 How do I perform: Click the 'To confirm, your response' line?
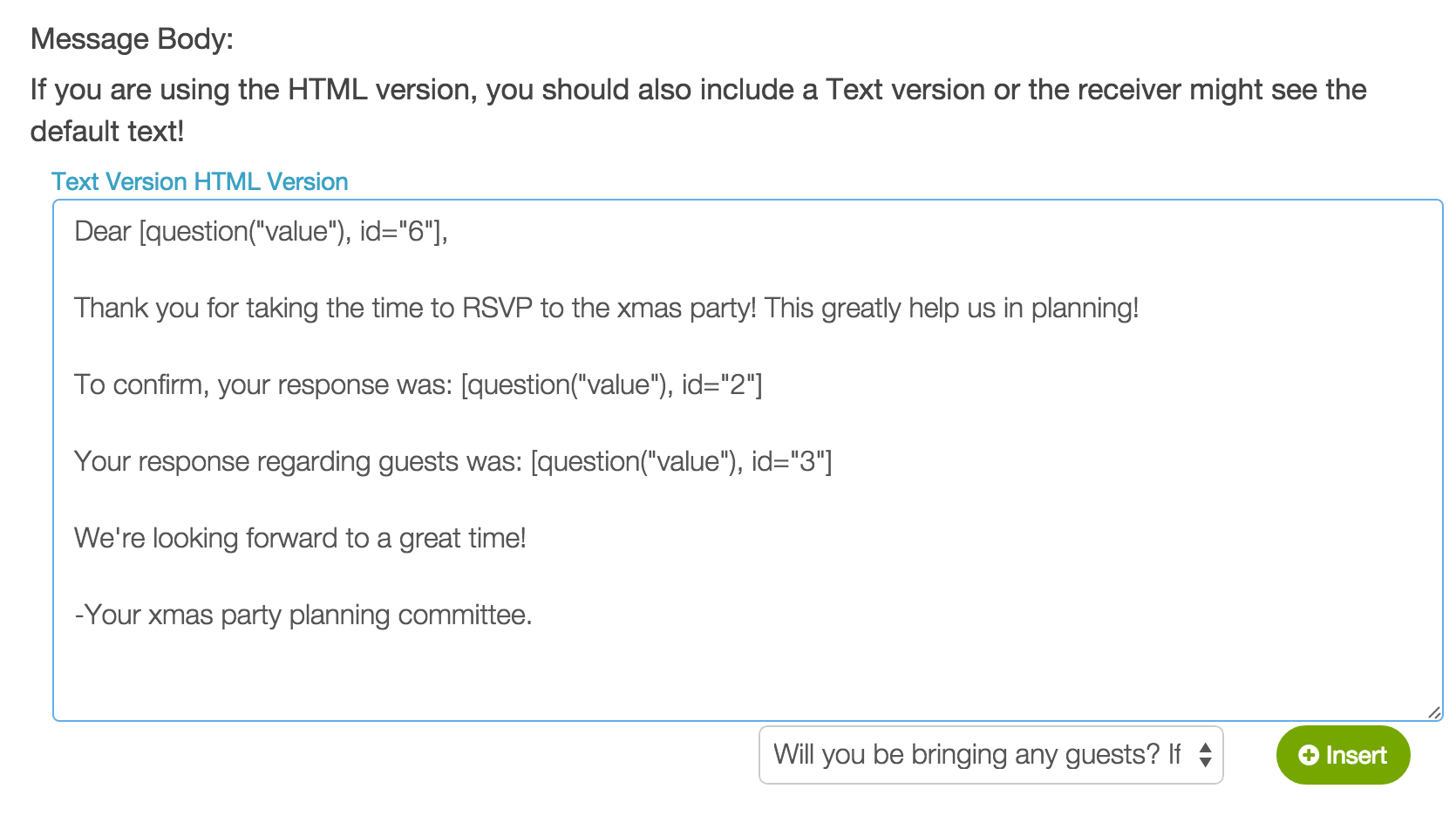click(x=418, y=384)
